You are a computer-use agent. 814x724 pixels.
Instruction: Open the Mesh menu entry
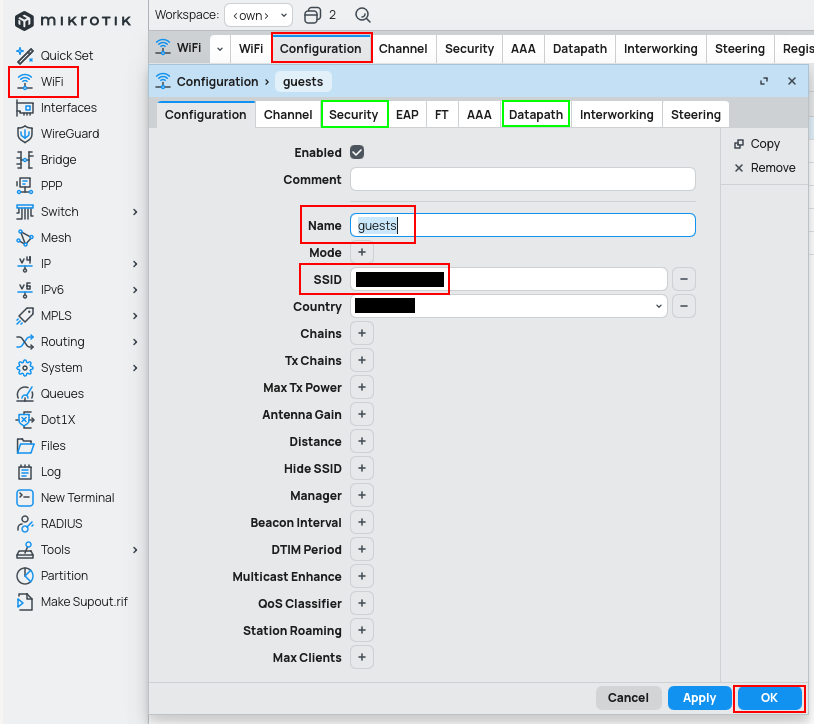pyautogui.click(x=44, y=238)
